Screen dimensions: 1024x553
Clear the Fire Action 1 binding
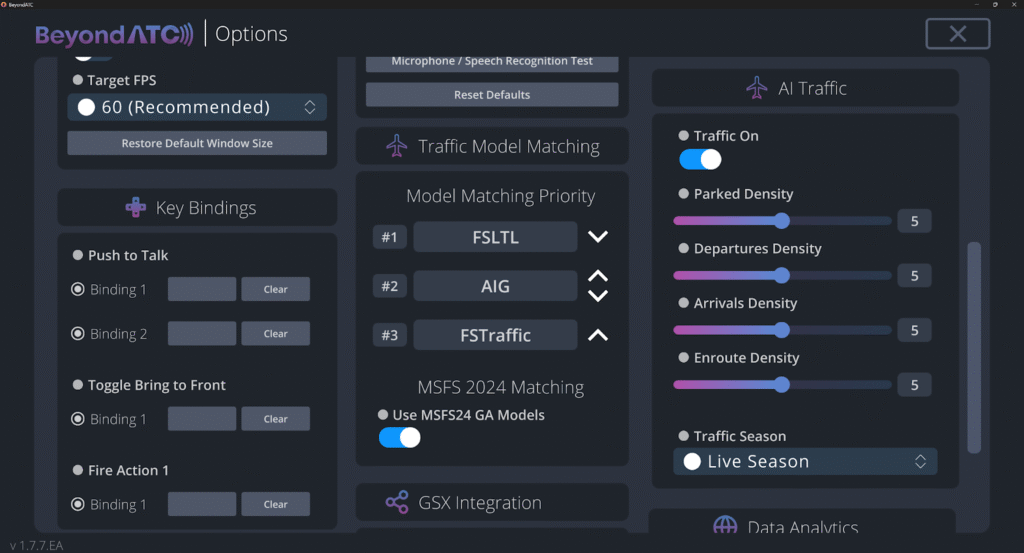[275, 505]
